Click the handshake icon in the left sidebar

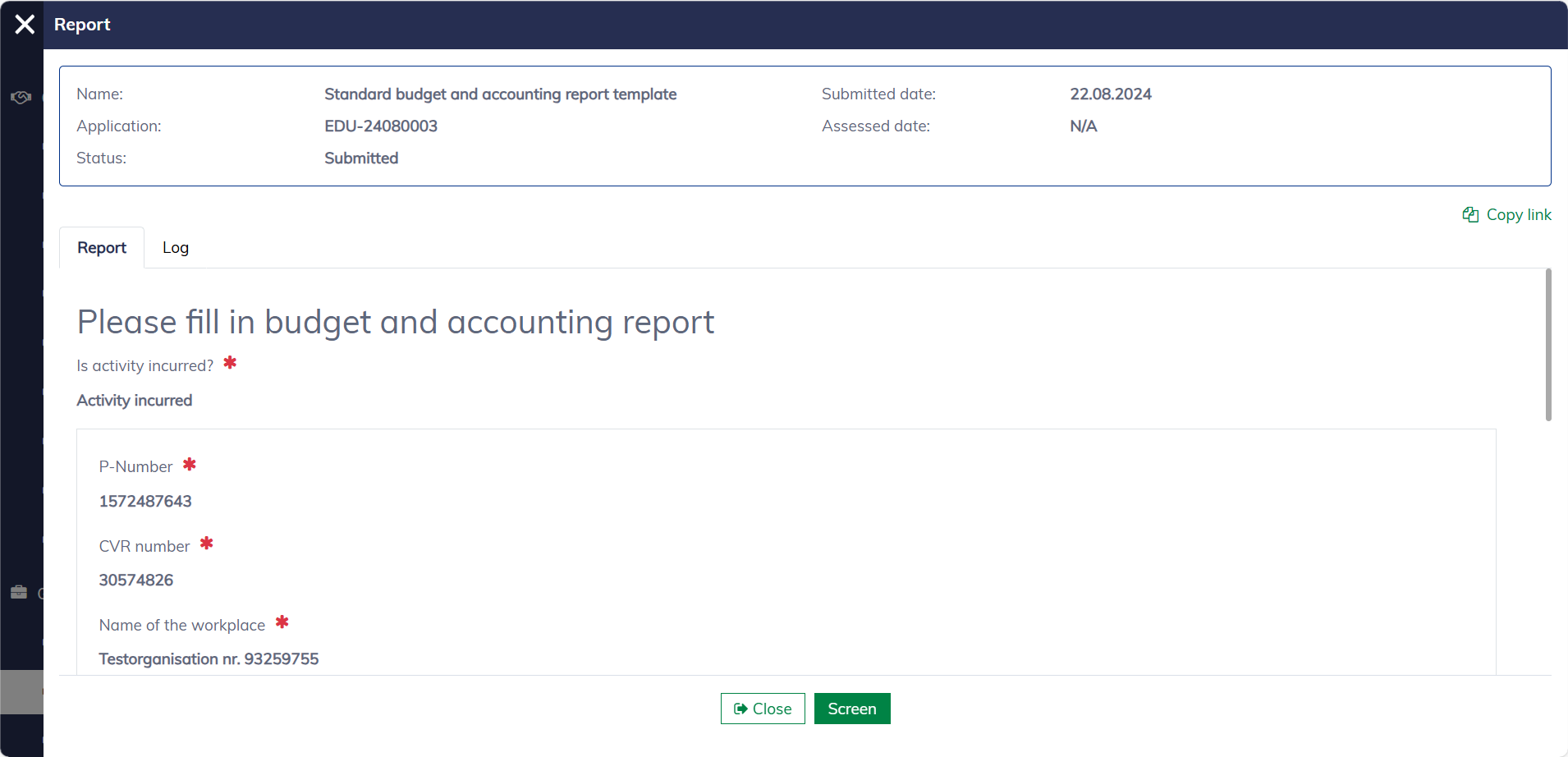pos(21,98)
